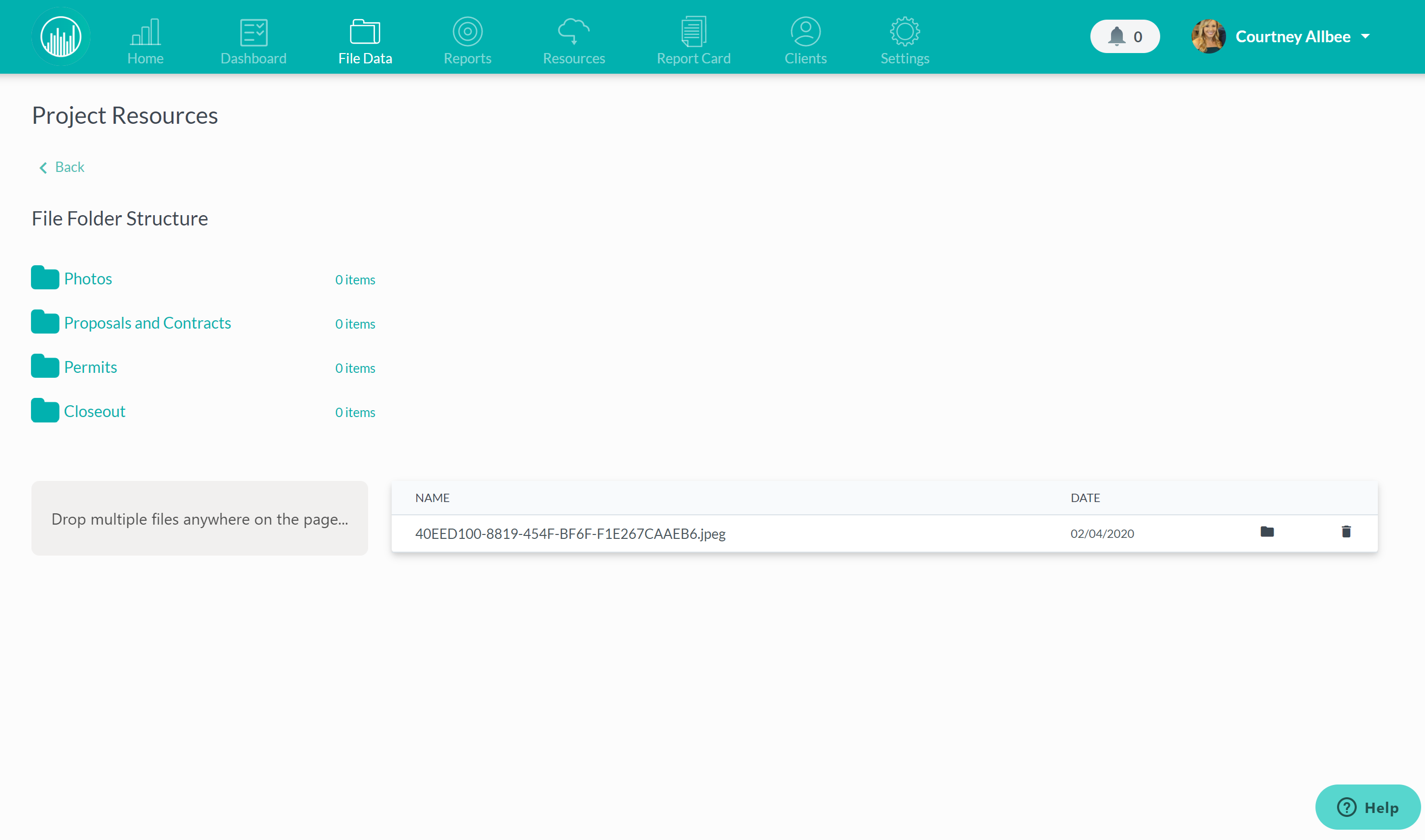This screenshot has width=1425, height=840.
Task: Open the Permits folder link
Action: tap(90, 367)
